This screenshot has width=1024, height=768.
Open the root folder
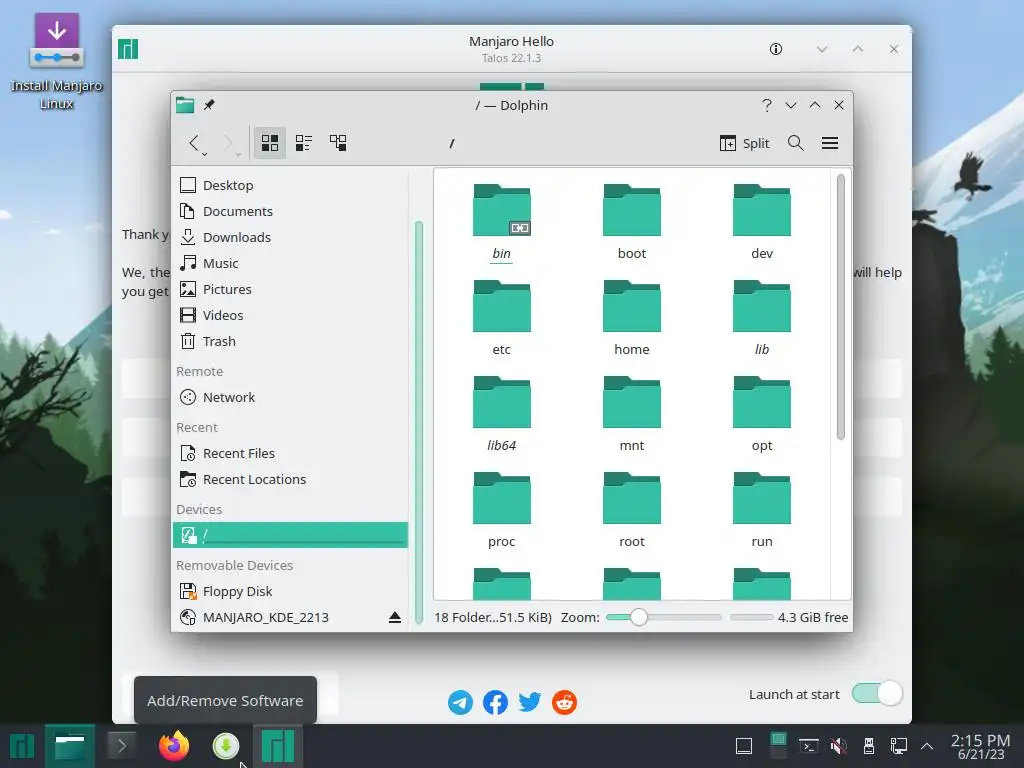pyautogui.click(x=632, y=510)
